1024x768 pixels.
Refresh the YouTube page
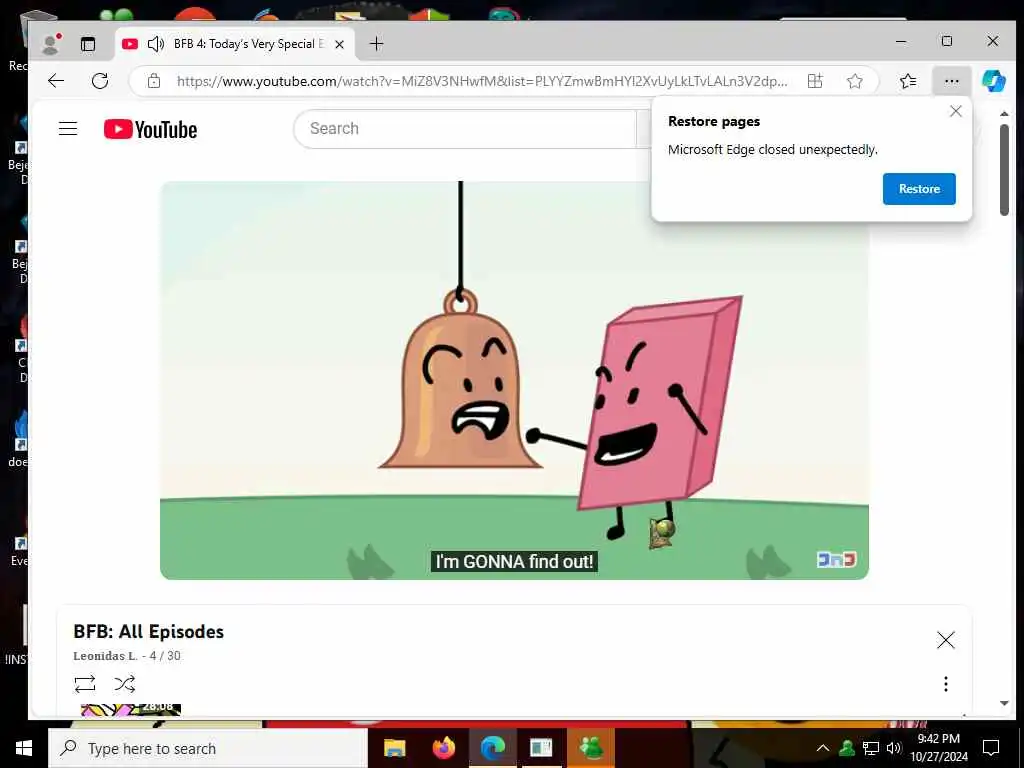point(100,81)
